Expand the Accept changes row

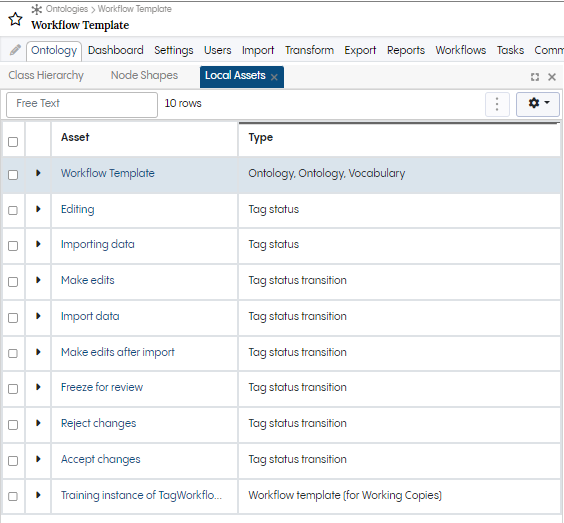pyautogui.click(x=38, y=459)
